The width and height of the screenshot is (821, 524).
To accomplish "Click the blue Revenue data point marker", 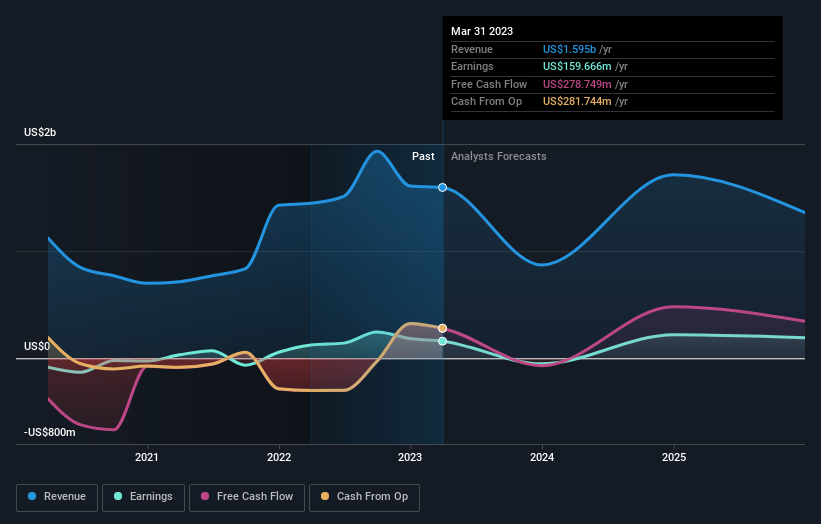I will point(442,187).
